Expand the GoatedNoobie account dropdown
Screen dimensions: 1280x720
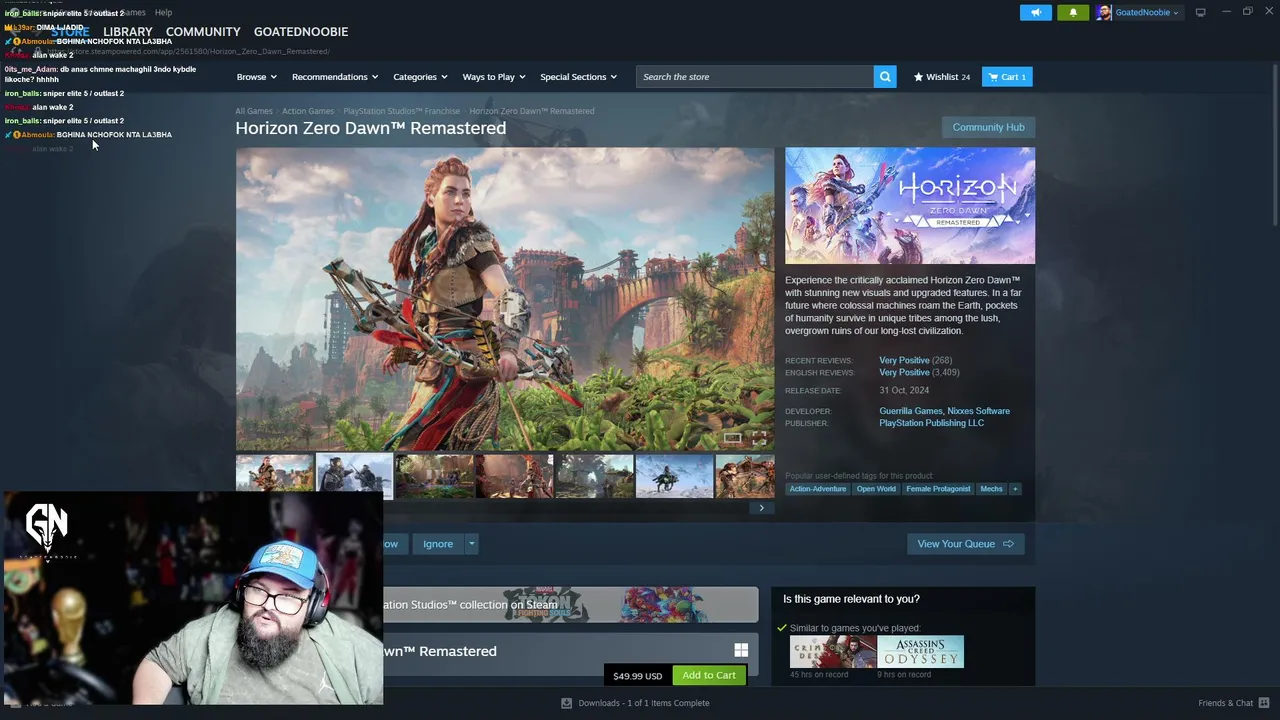tap(1146, 12)
